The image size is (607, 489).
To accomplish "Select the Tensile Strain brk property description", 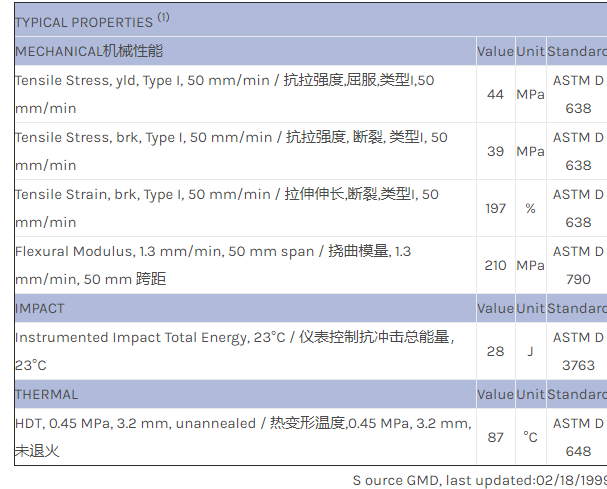I will click(x=226, y=208).
